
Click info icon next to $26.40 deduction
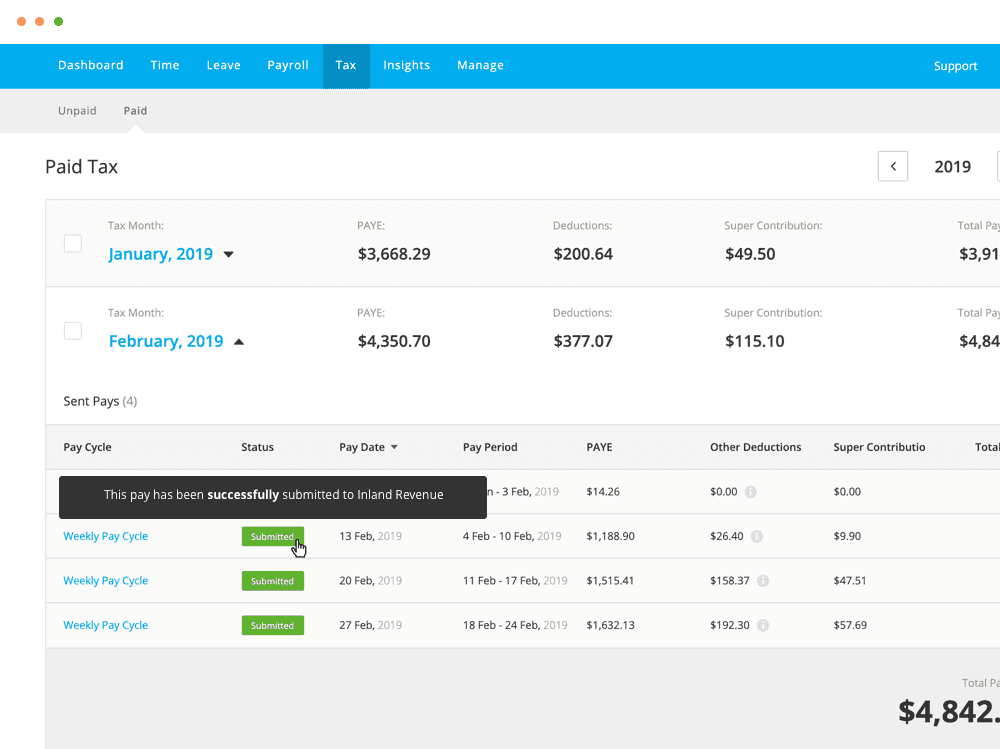tap(757, 537)
